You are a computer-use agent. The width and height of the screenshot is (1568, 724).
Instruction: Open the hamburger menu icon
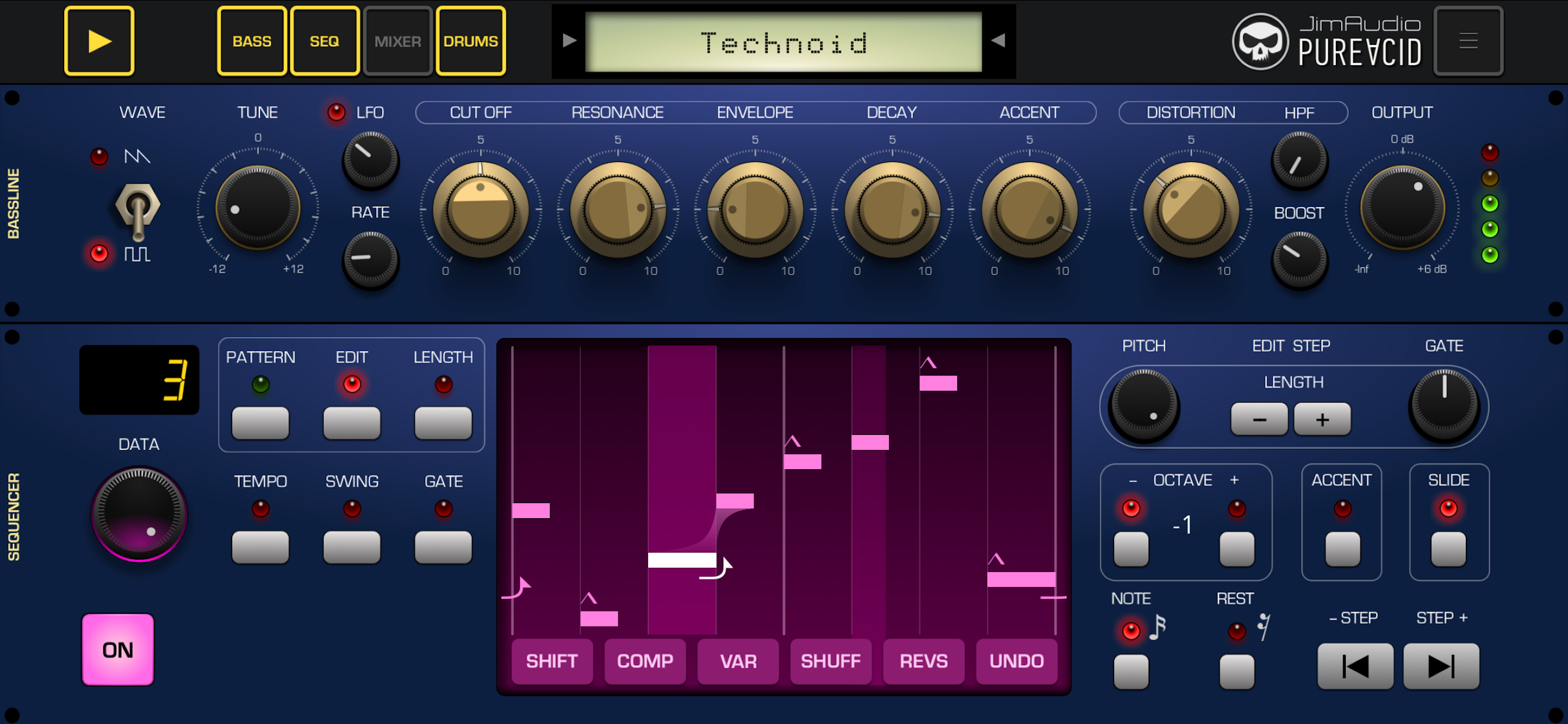pos(1468,41)
